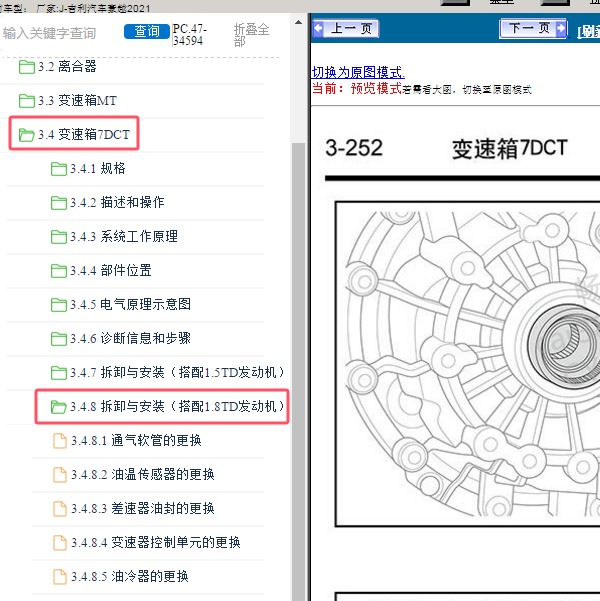Image resolution: width=600 pixels, height=601 pixels.
Task: Expand 3.4.7 拆卸与安装（搭配1.5TD发动机）
Action: (x=178, y=373)
